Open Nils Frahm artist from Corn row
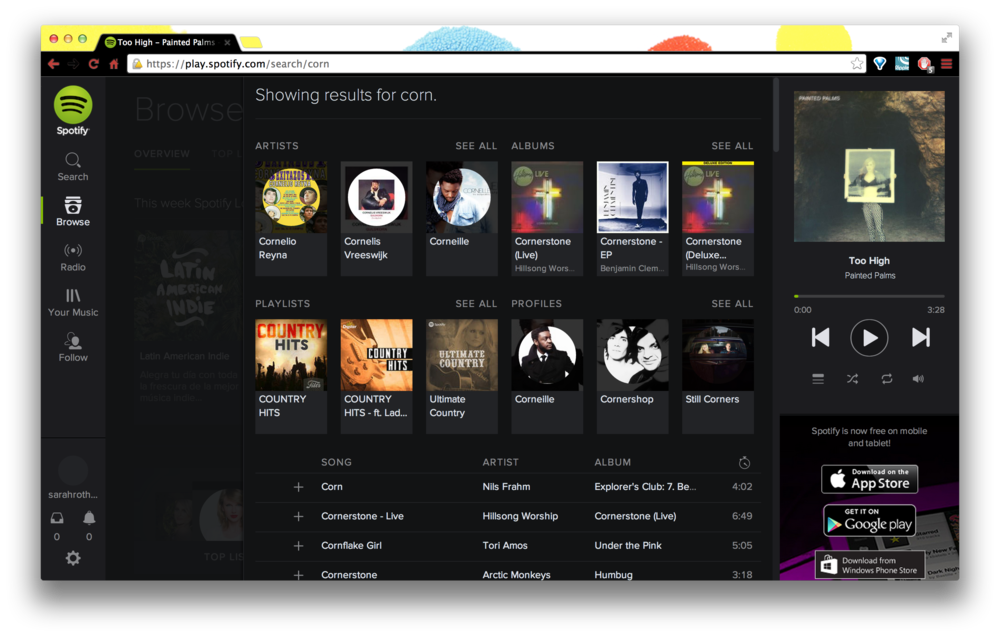This screenshot has height=637, width=1000. 506,487
